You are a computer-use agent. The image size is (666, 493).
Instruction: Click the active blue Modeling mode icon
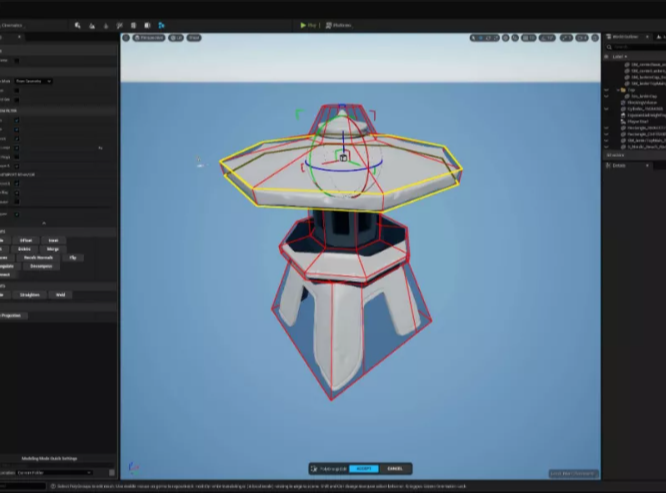pos(161,25)
